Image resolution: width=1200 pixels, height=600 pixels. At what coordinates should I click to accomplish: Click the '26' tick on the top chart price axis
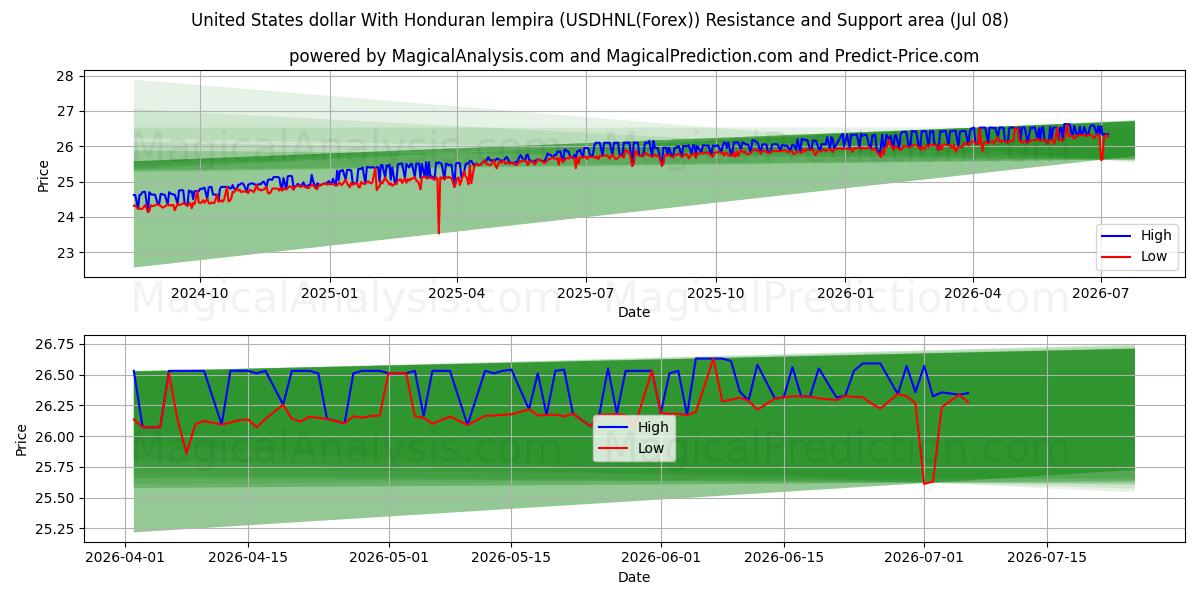pyautogui.click(x=66, y=147)
